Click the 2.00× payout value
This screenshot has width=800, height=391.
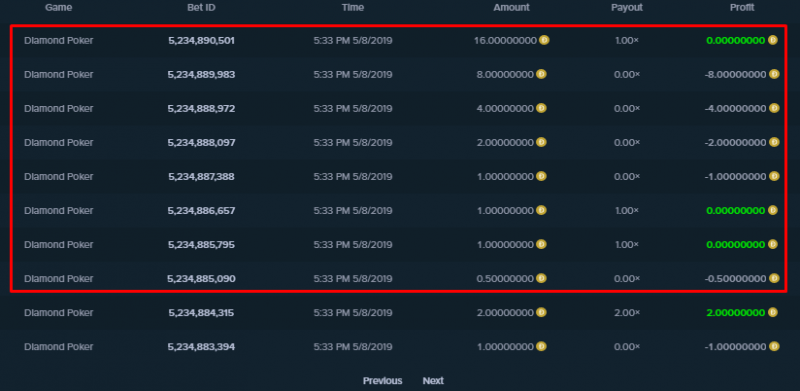click(627, 312)
